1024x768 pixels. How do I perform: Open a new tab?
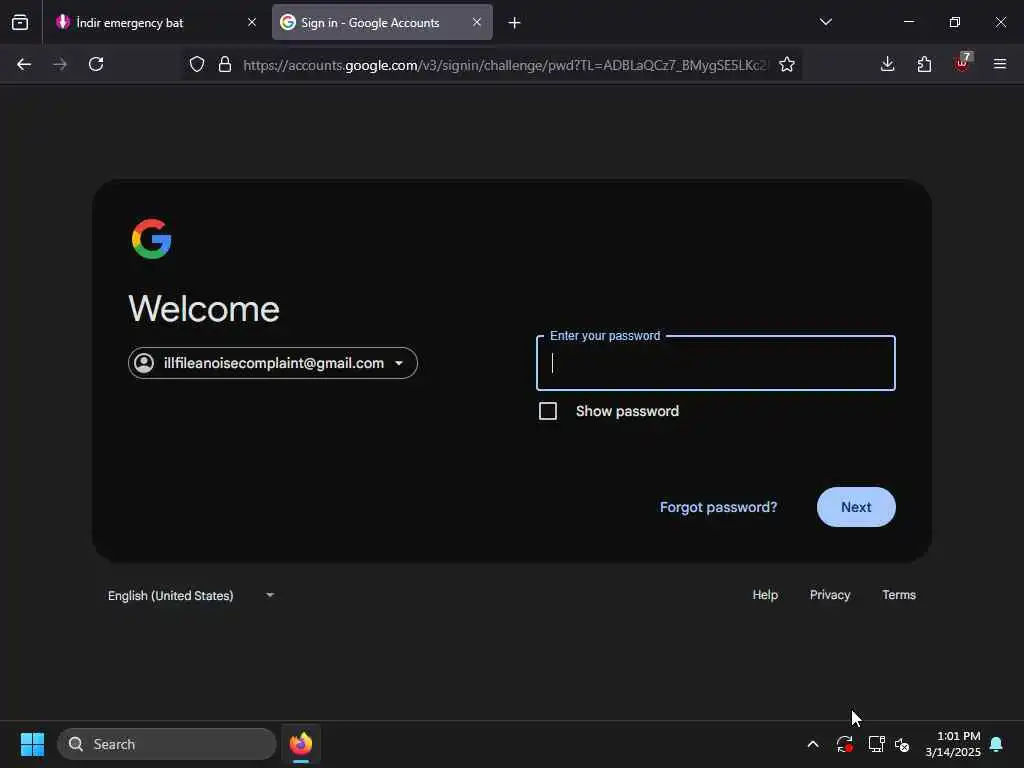(515, 23)
